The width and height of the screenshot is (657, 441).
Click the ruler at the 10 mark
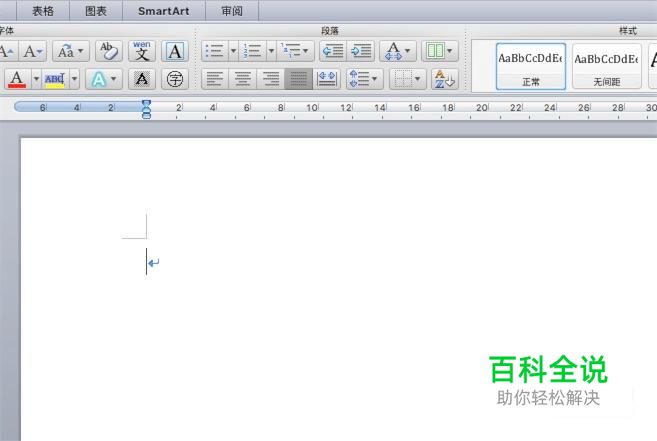[312, 108]
